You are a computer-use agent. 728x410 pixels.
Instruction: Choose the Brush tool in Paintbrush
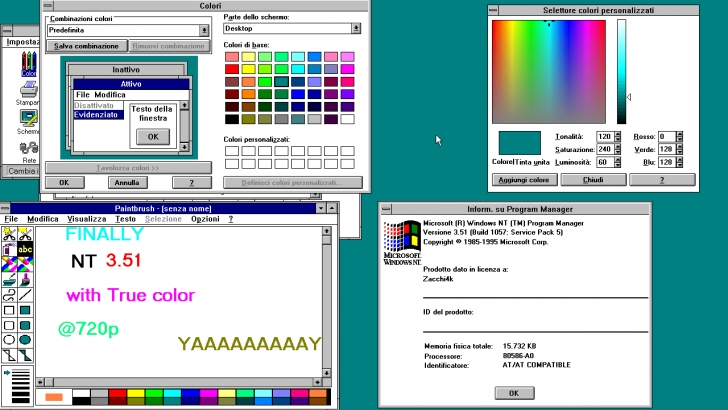[25, 280]
